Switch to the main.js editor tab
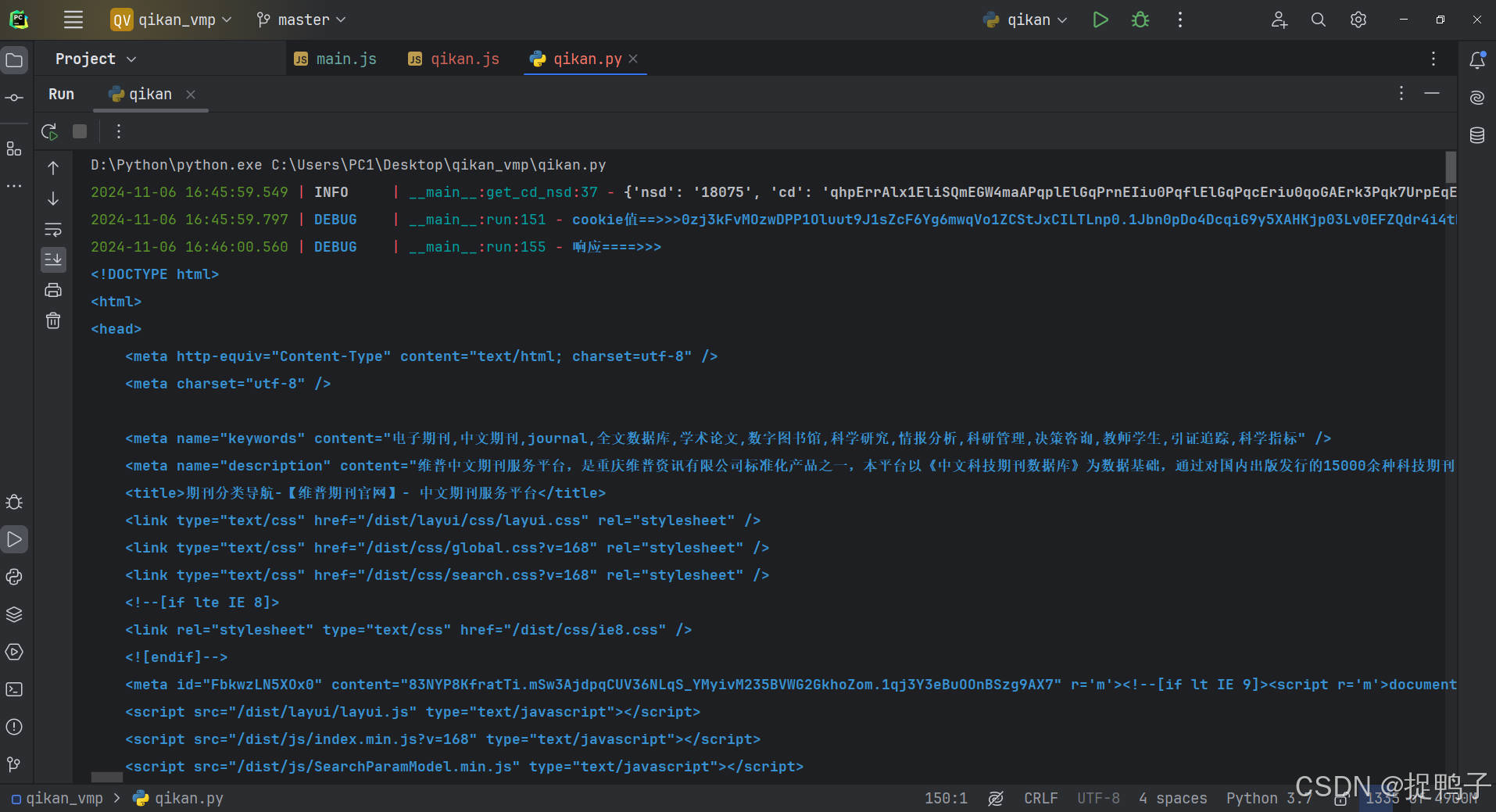Viewport: 1496px width, 812px height. (x=335, y=59)
